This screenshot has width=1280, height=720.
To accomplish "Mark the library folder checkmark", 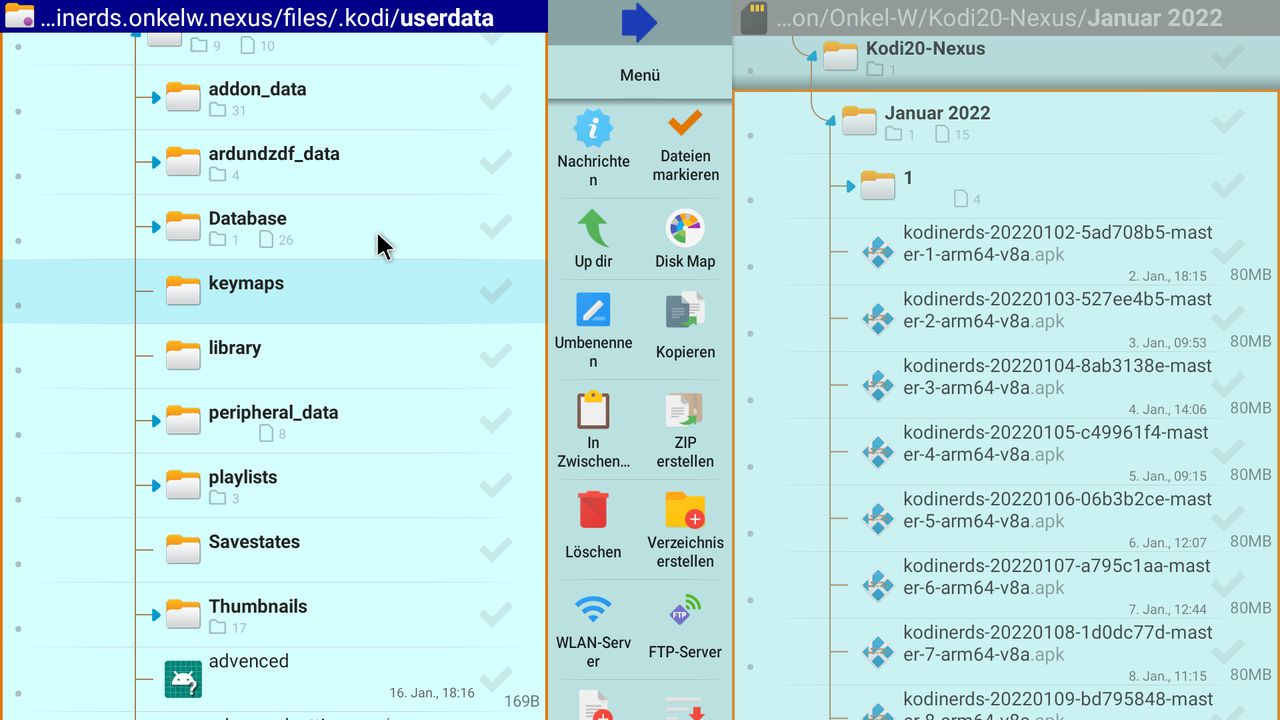I will coord(495,356).
